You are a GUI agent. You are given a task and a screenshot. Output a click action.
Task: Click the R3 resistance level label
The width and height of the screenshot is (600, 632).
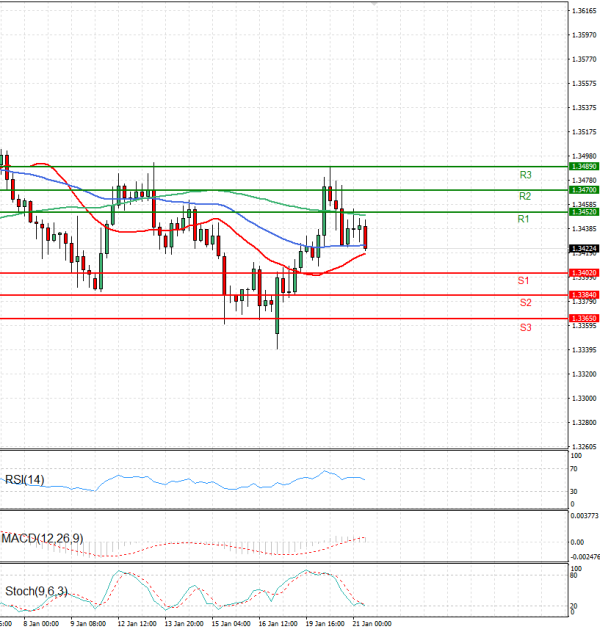point(525,175)
